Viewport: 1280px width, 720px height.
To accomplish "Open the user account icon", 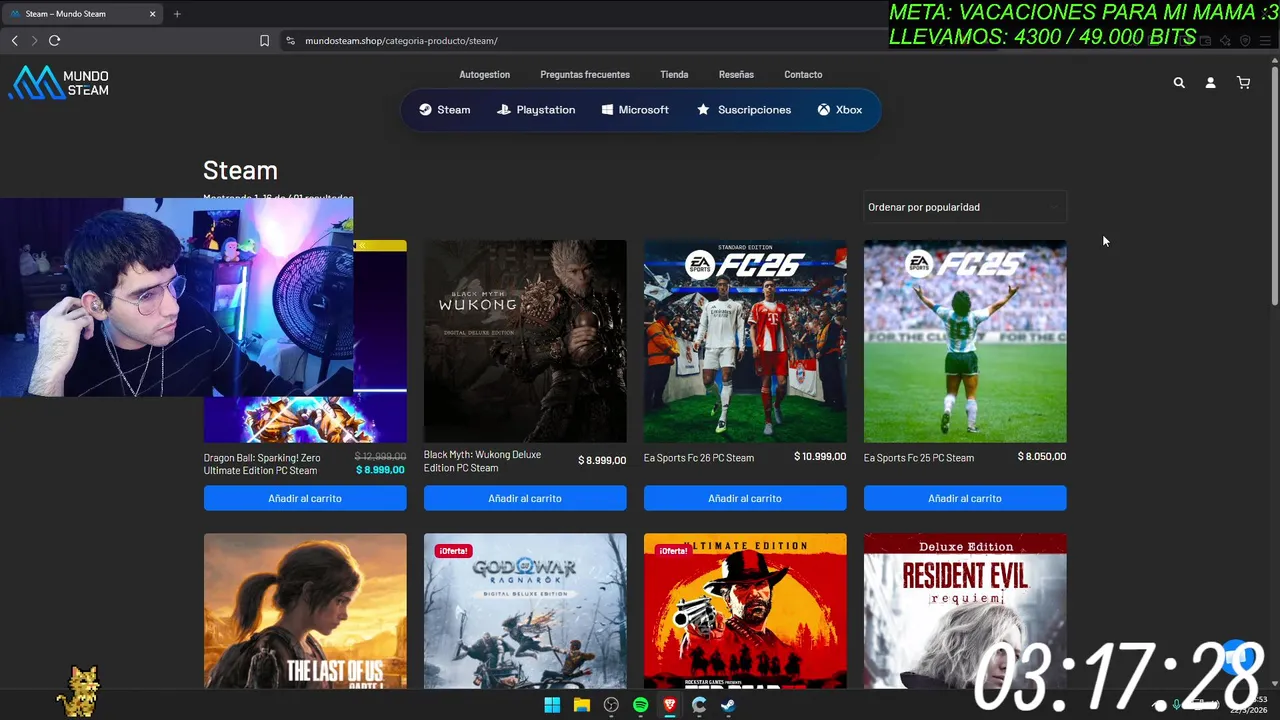I will tap(1210, 83).
